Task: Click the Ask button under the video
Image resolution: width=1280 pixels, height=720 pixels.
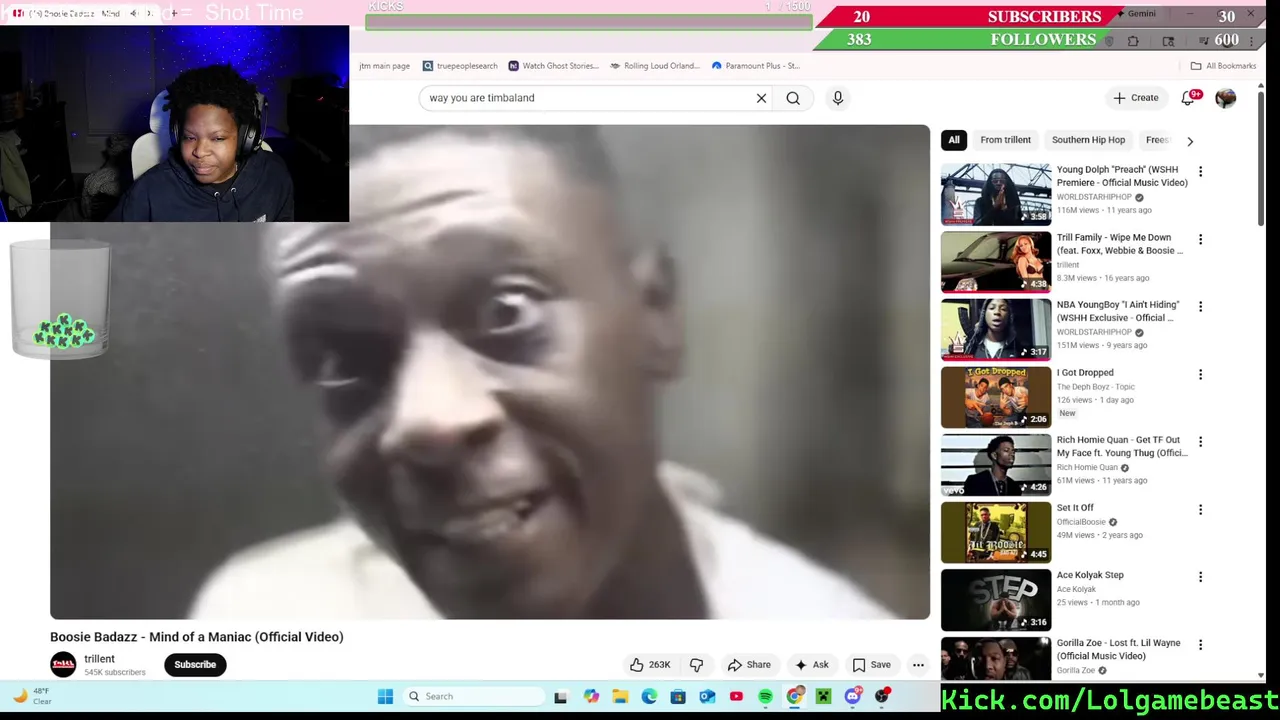Action: click(811, 664)
